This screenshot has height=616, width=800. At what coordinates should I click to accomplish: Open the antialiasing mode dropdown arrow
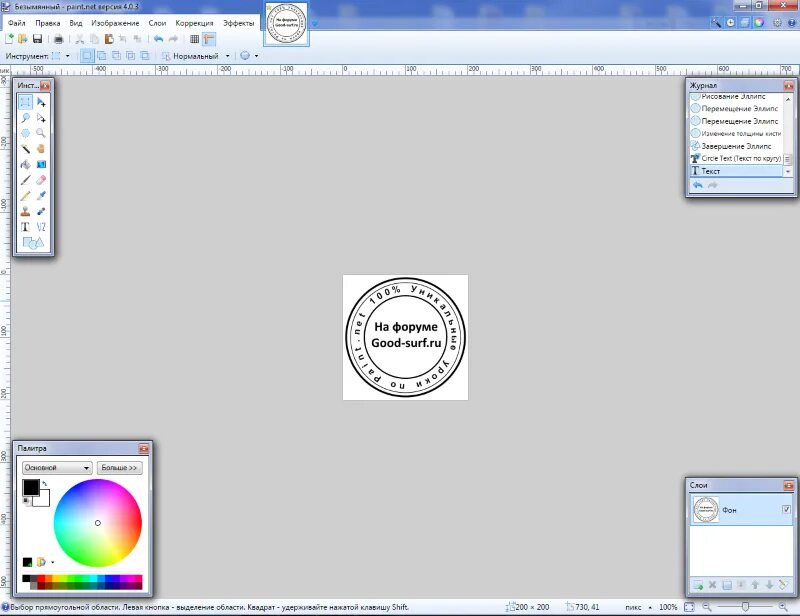[x=256, y=56]
